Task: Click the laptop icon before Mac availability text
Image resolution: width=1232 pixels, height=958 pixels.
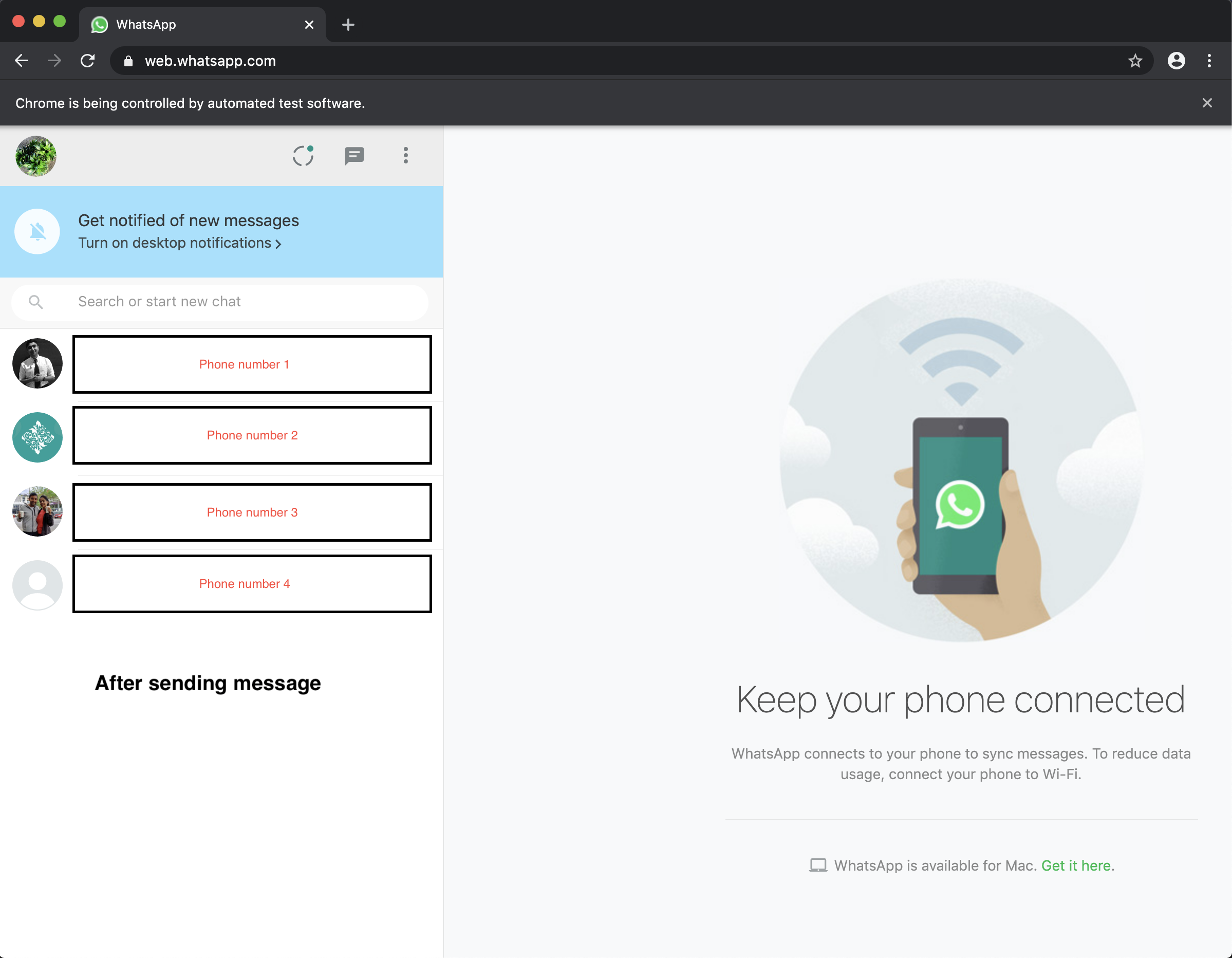Action: coord(818,866)
